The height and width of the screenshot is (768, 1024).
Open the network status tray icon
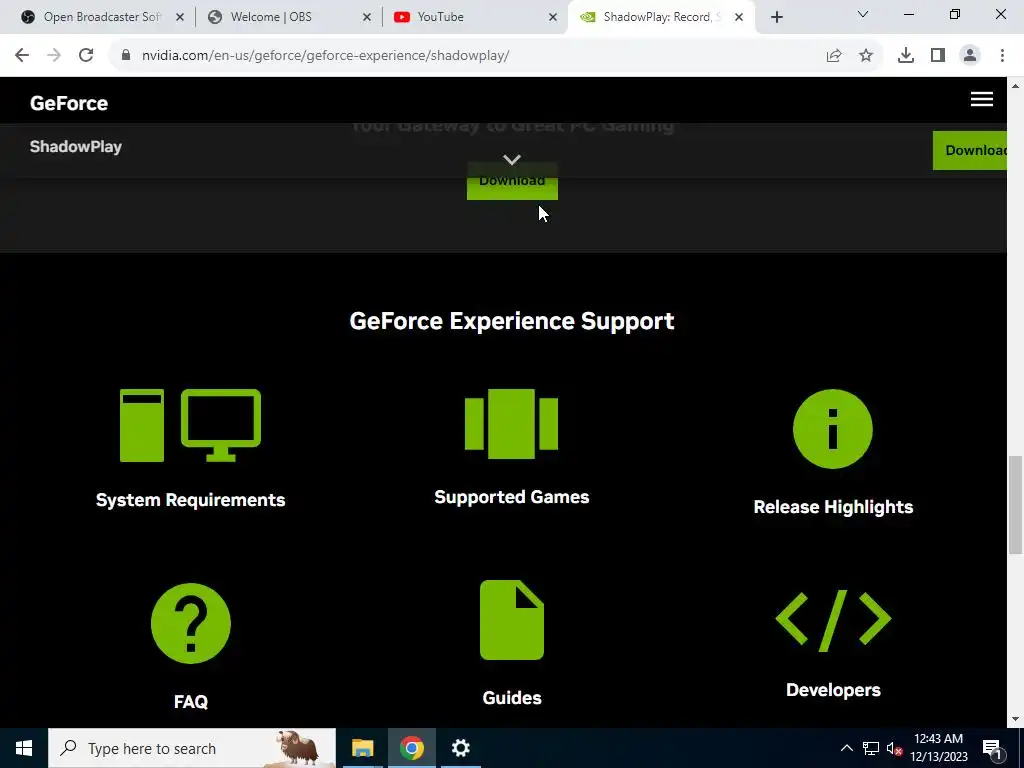pyautogui.click(x=871, y=748)
